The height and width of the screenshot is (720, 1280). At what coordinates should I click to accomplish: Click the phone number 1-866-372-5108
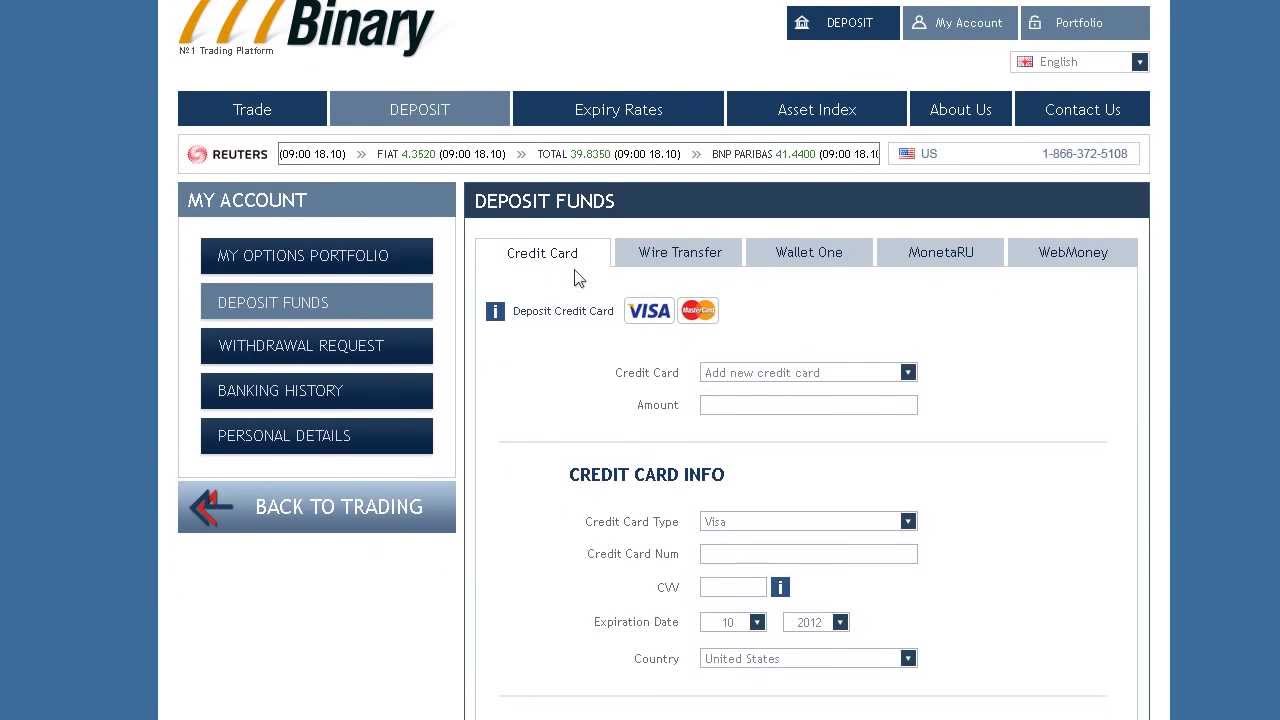1084,154
